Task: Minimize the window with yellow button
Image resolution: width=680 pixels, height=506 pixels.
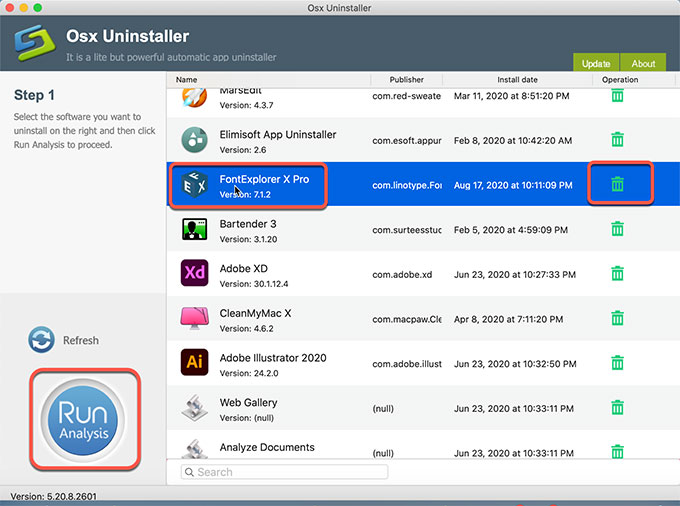Action: (x=24, y=7)
